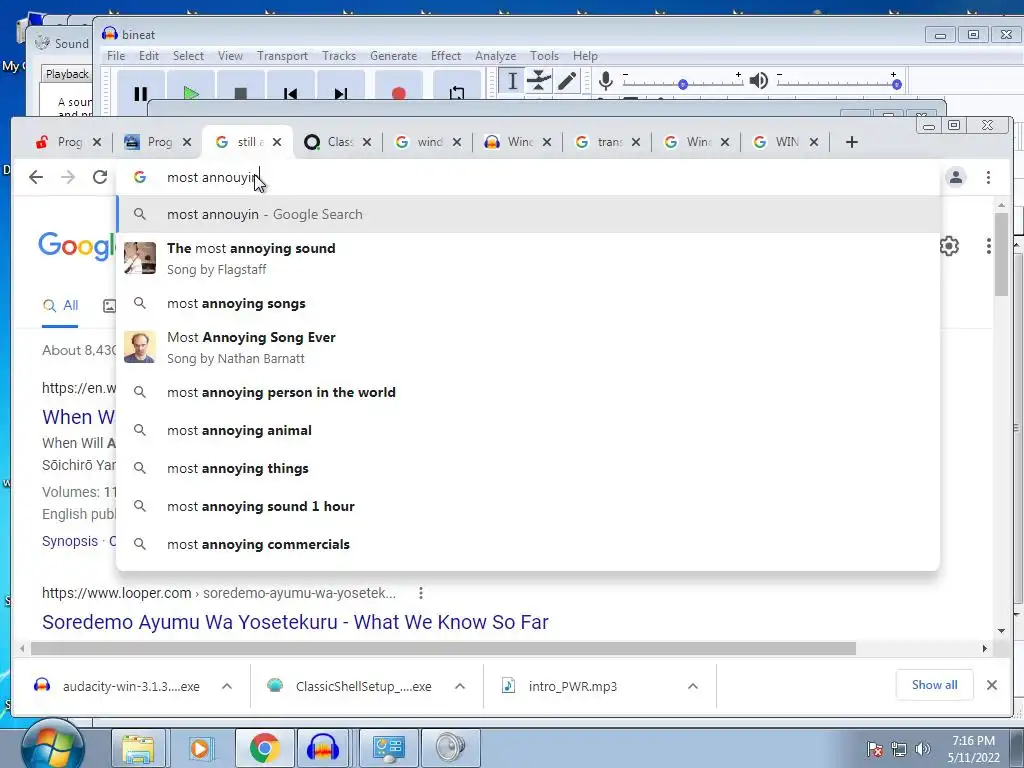Open the Tools menu in Audacity
Screen dimensions: 1024x768
(x=544, y=56)
